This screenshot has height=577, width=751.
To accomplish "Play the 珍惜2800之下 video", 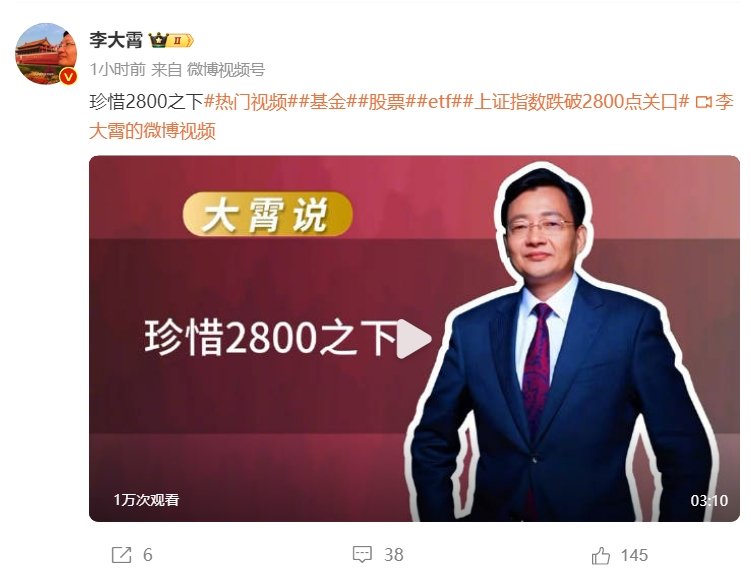I will click(414, 339).
